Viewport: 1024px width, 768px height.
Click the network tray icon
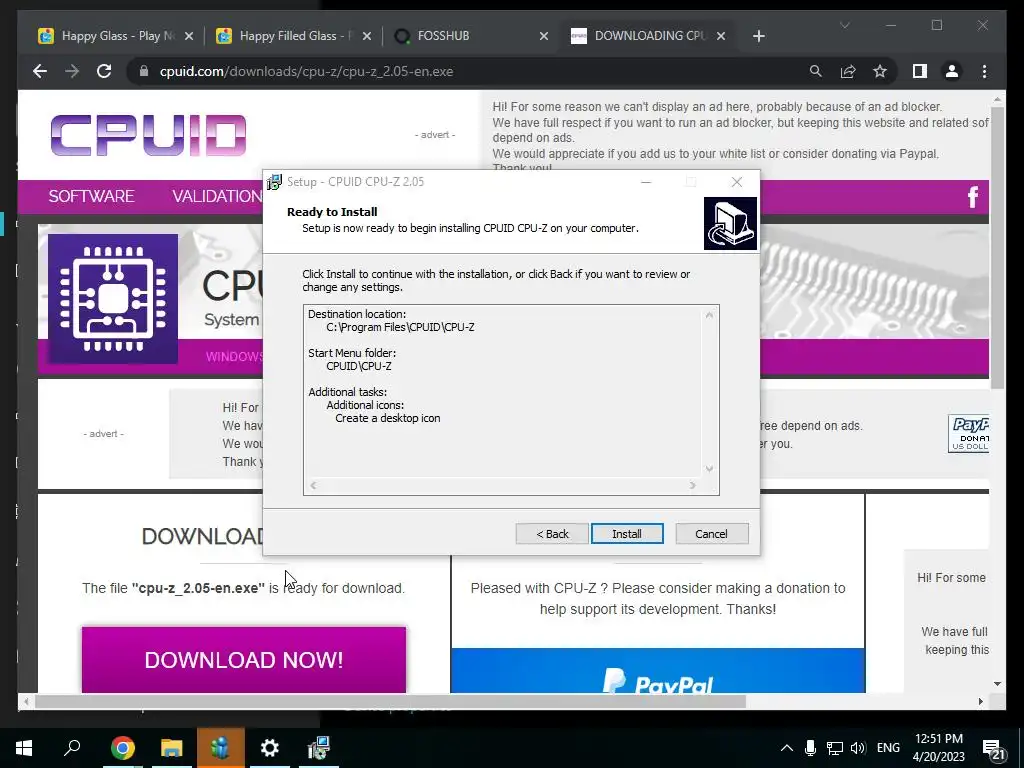click(835, 748)
